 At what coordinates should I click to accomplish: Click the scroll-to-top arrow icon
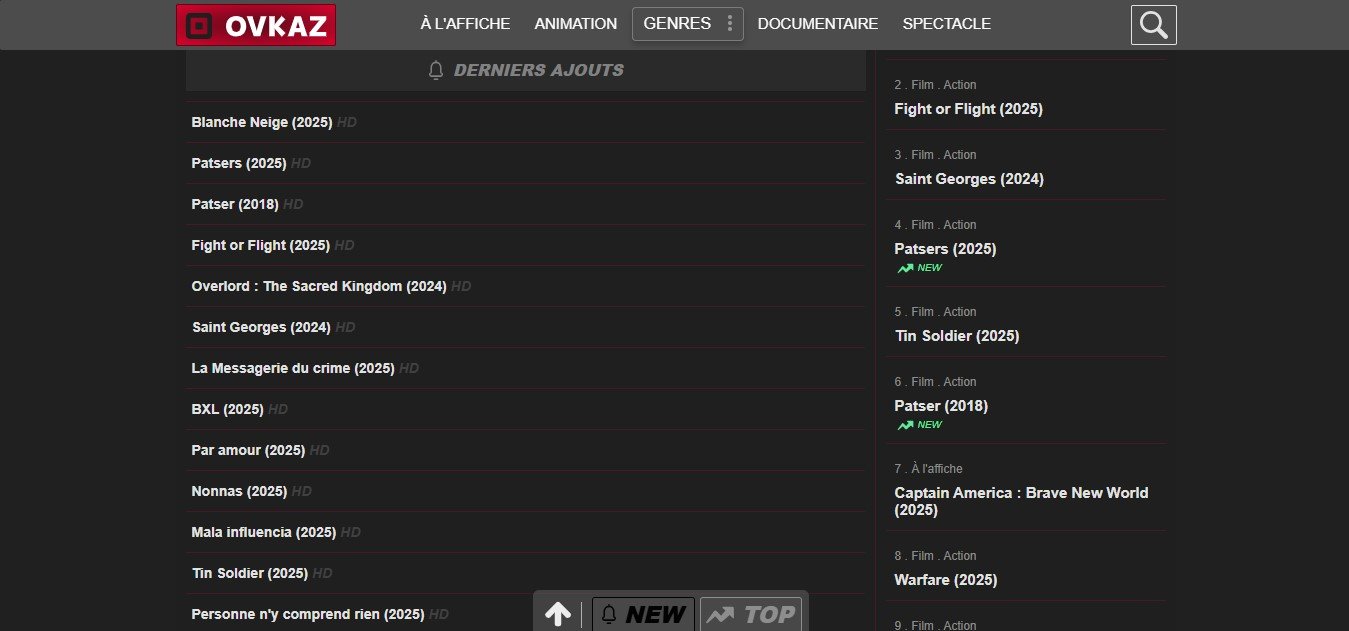pyautogui.click(x=558, y=614)
